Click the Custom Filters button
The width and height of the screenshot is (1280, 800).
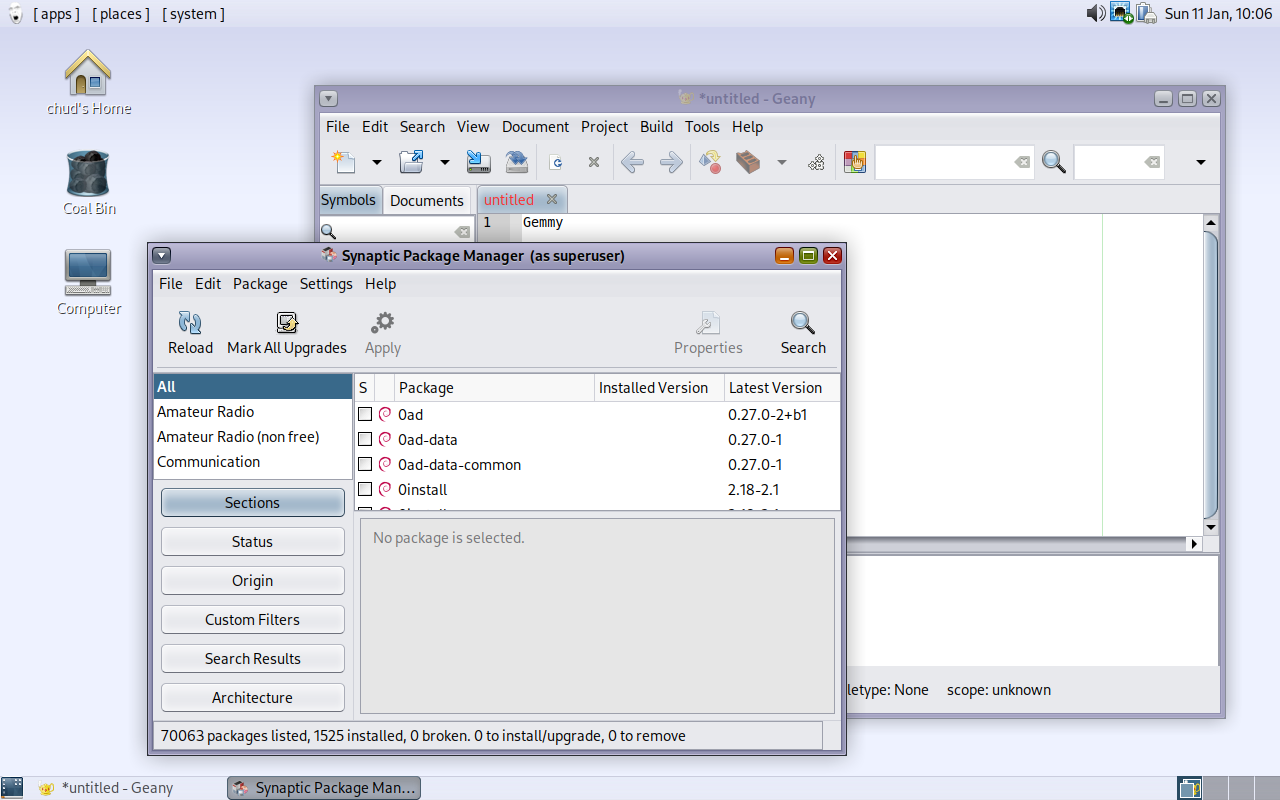(x=252, y=620)
